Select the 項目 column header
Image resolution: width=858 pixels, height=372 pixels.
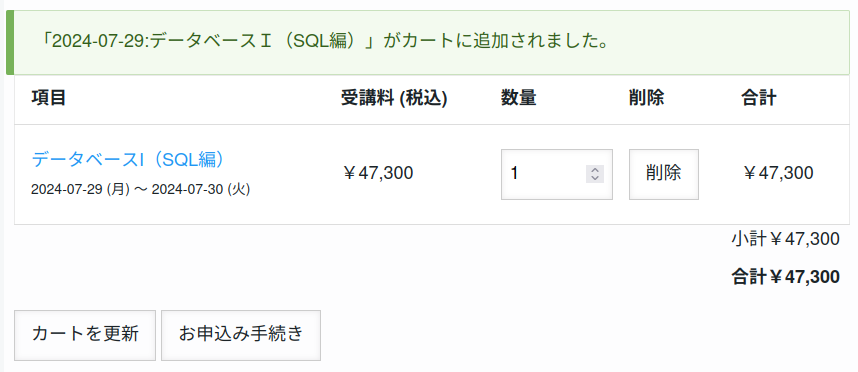pos(49,99)
